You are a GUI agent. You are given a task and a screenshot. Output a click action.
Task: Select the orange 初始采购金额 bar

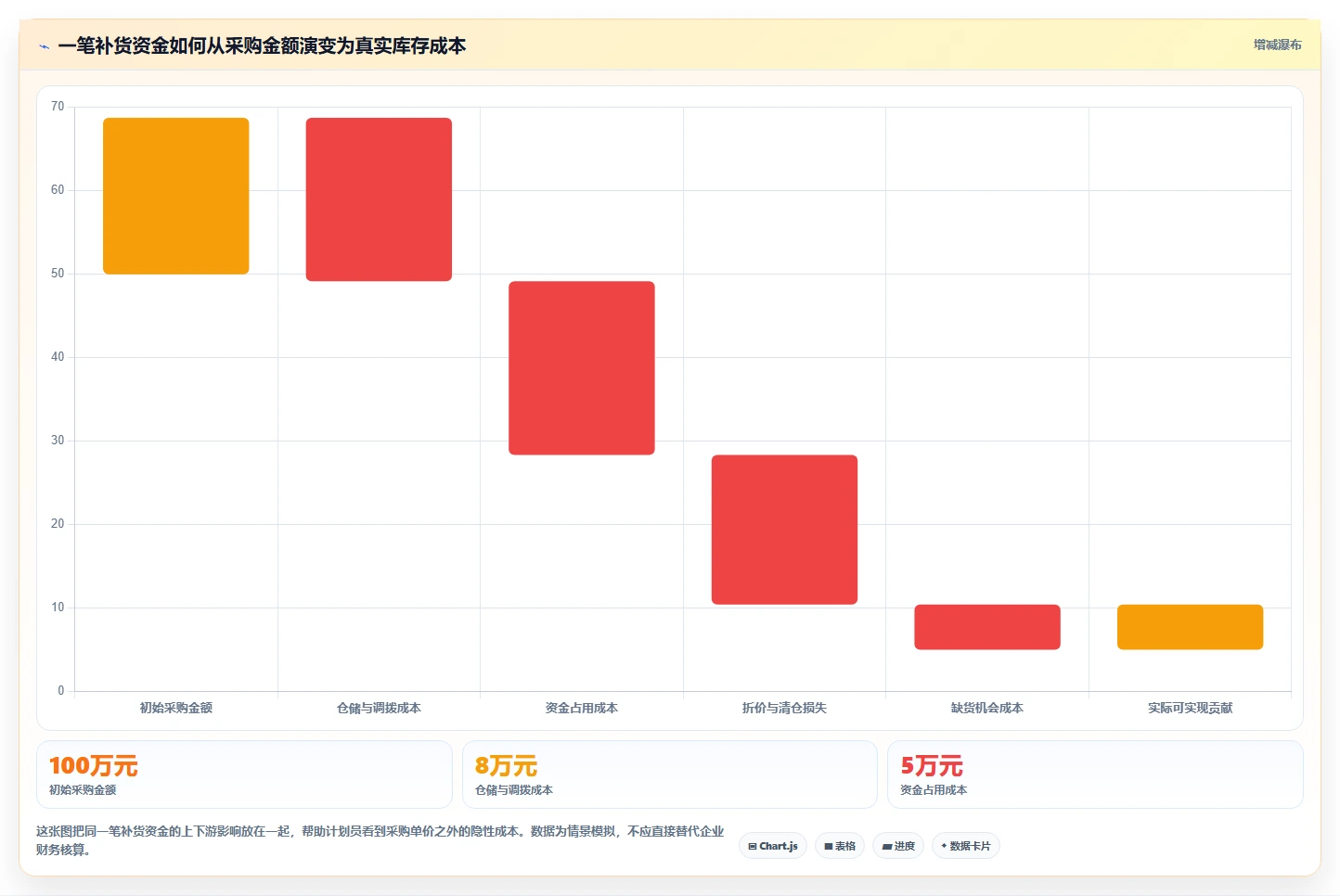[x=176, y=196]
